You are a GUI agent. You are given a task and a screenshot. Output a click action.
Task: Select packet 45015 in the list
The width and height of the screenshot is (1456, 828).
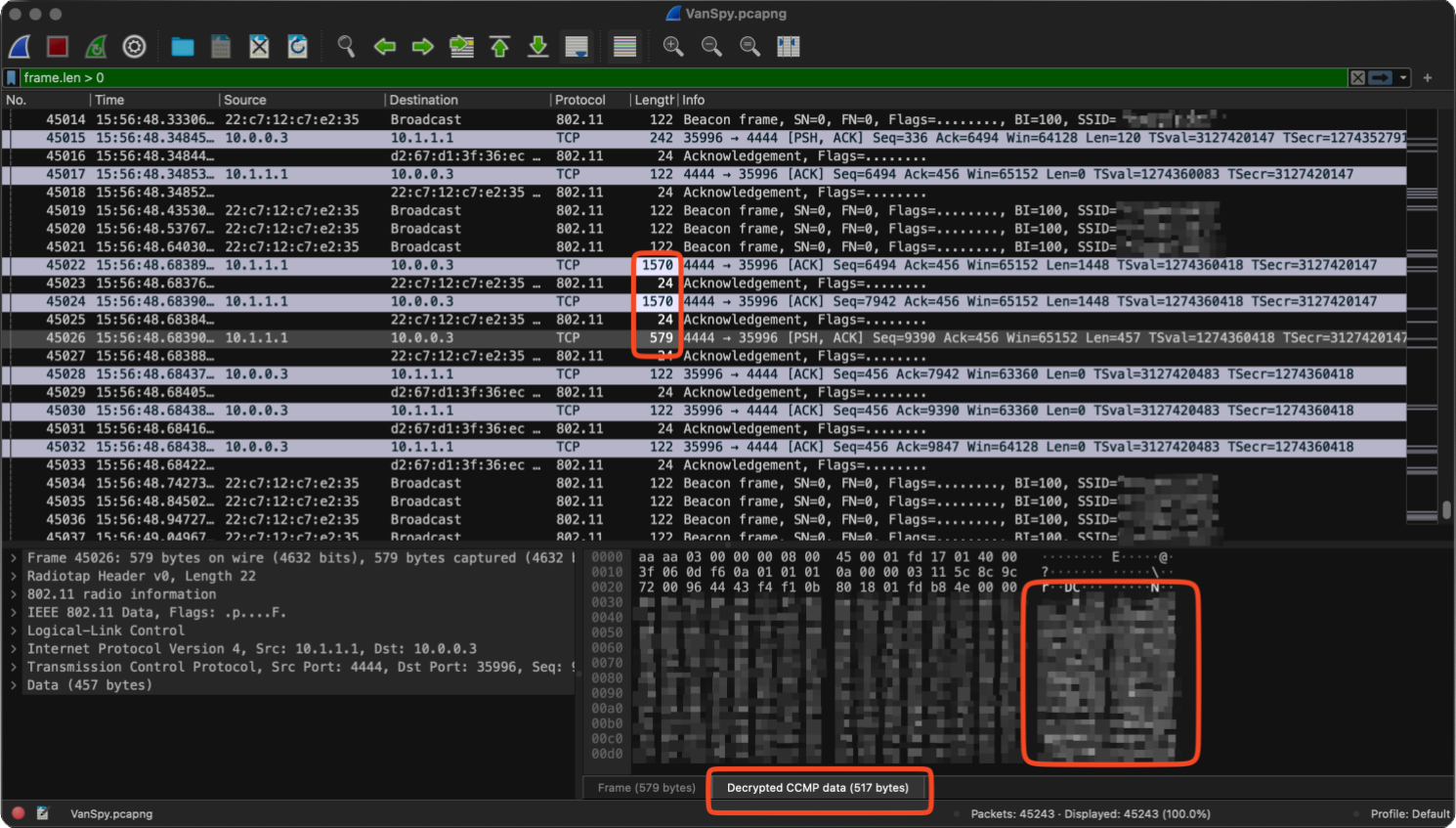tap(704, 138)
